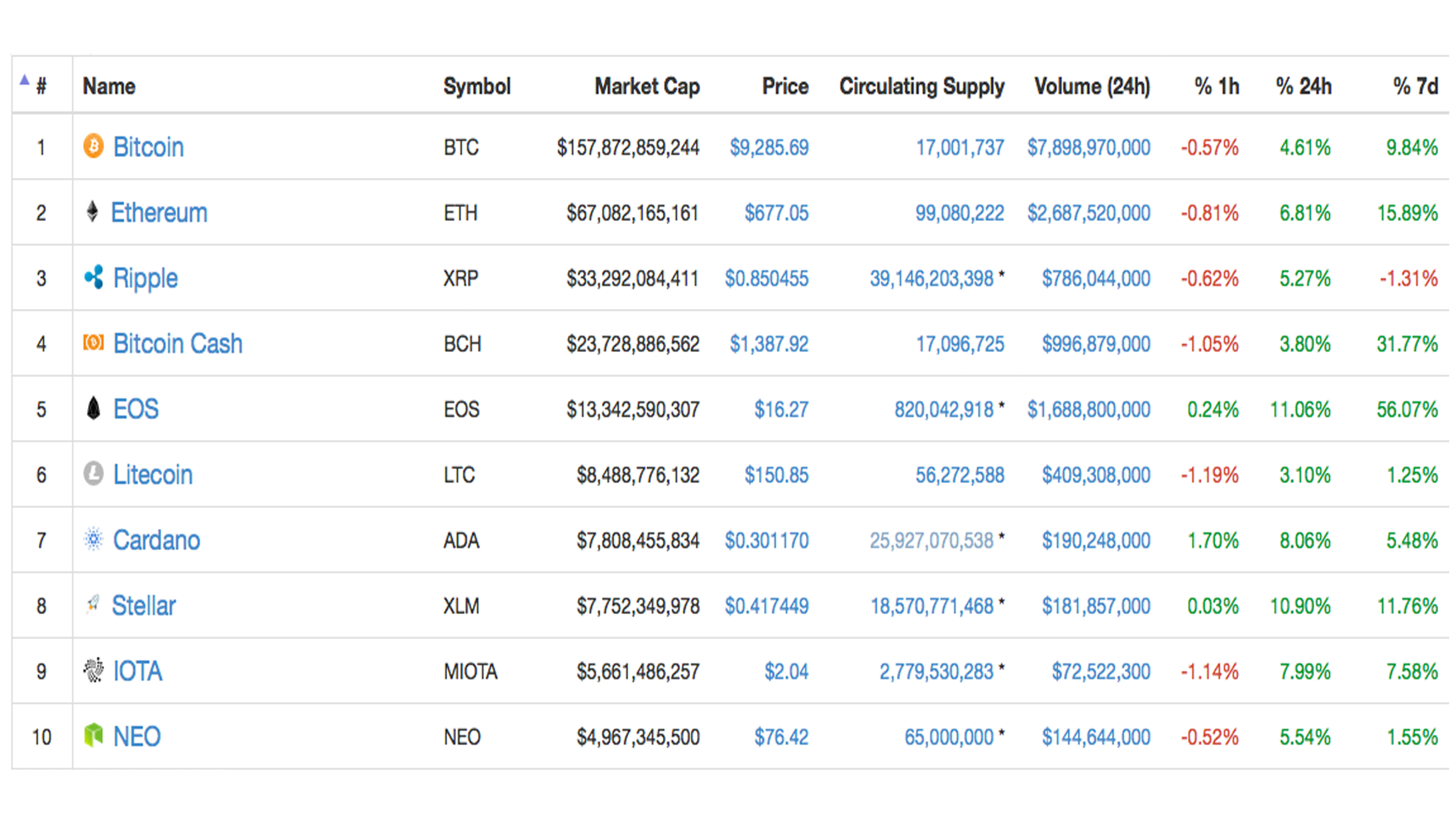The height and width of the screenshot is (832, 1456).
Task: Sort by % 24h column header
Action: [x=1304, y=86]
